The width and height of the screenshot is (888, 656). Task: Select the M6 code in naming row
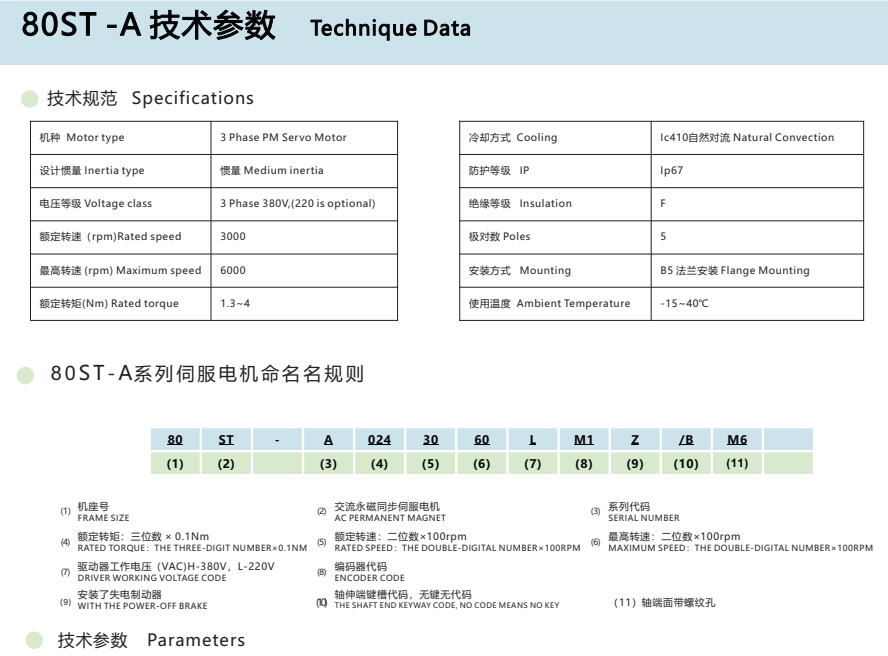tap(737, 439)
